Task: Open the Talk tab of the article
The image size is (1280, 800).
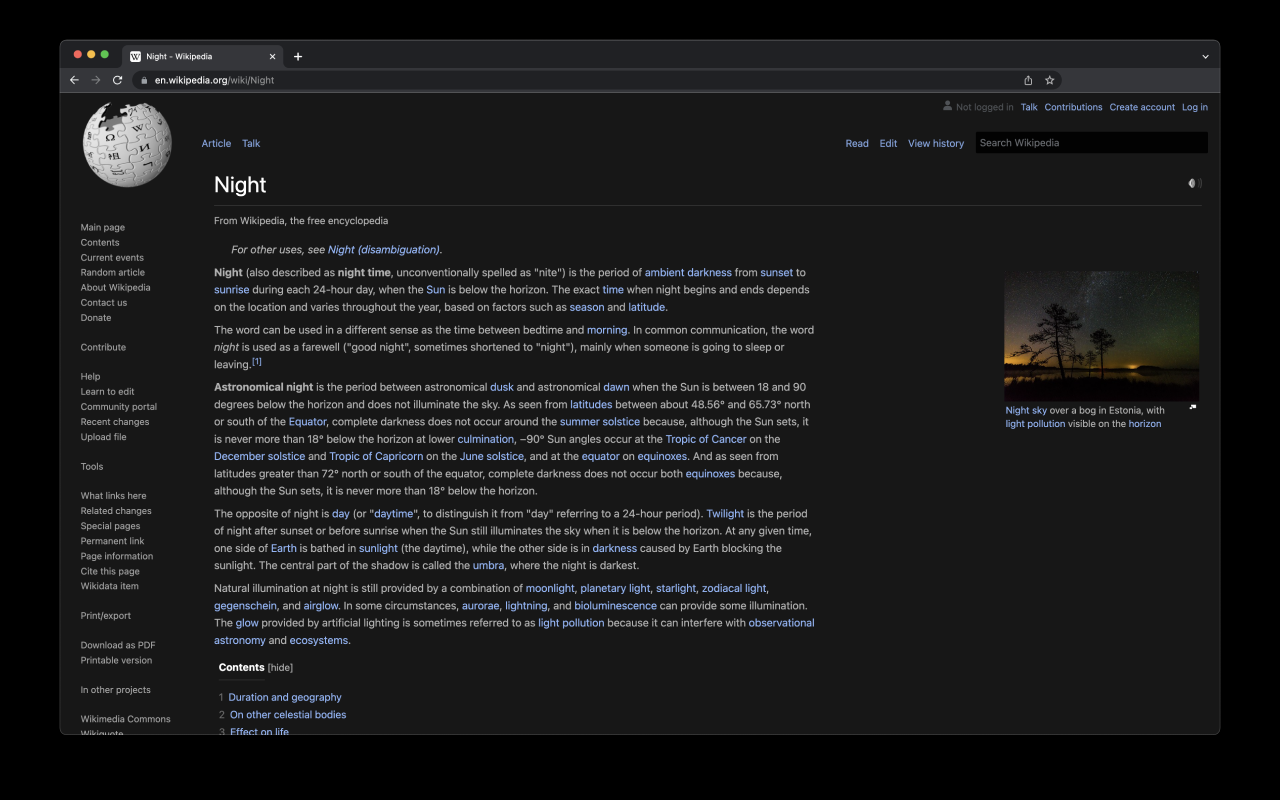Action: (x=251, y=143)
